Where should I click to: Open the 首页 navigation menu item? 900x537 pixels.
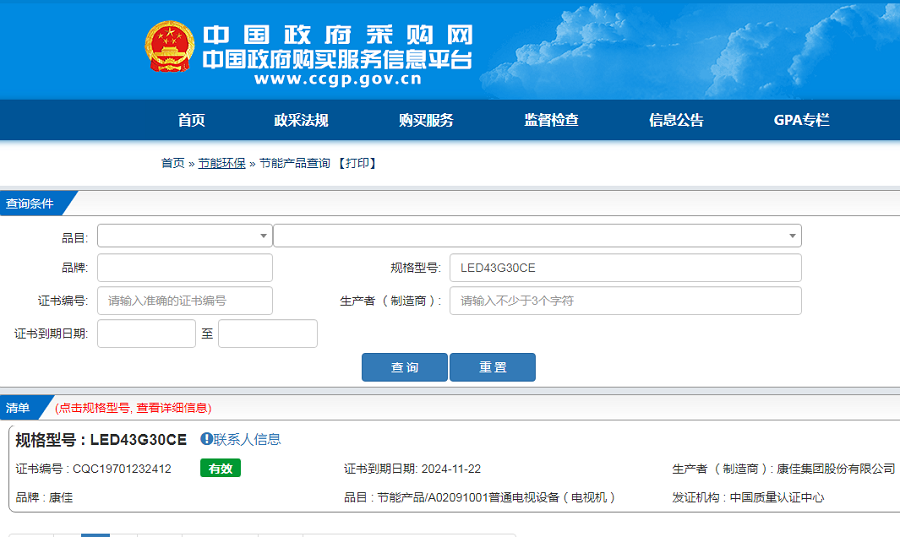pyautogui.click(x=191, y=120)
